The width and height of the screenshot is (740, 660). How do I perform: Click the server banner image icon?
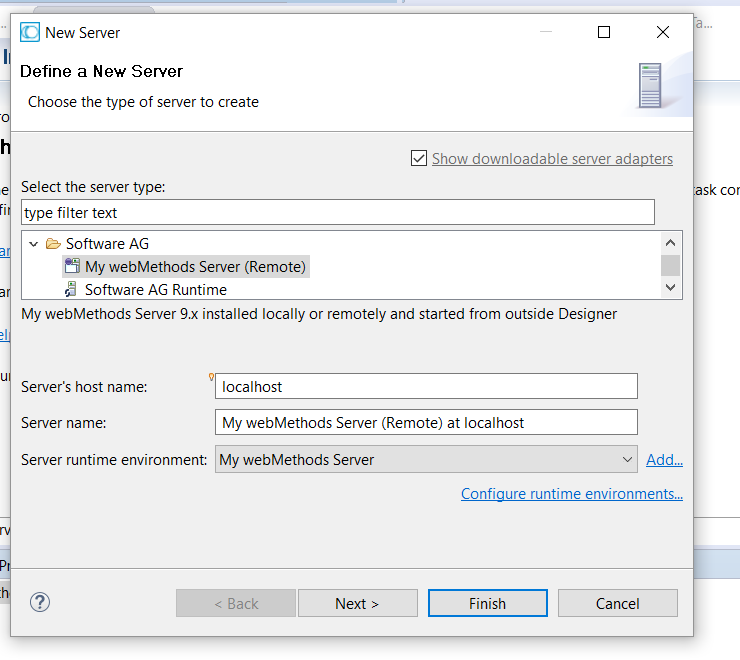[x=650, y=86]
